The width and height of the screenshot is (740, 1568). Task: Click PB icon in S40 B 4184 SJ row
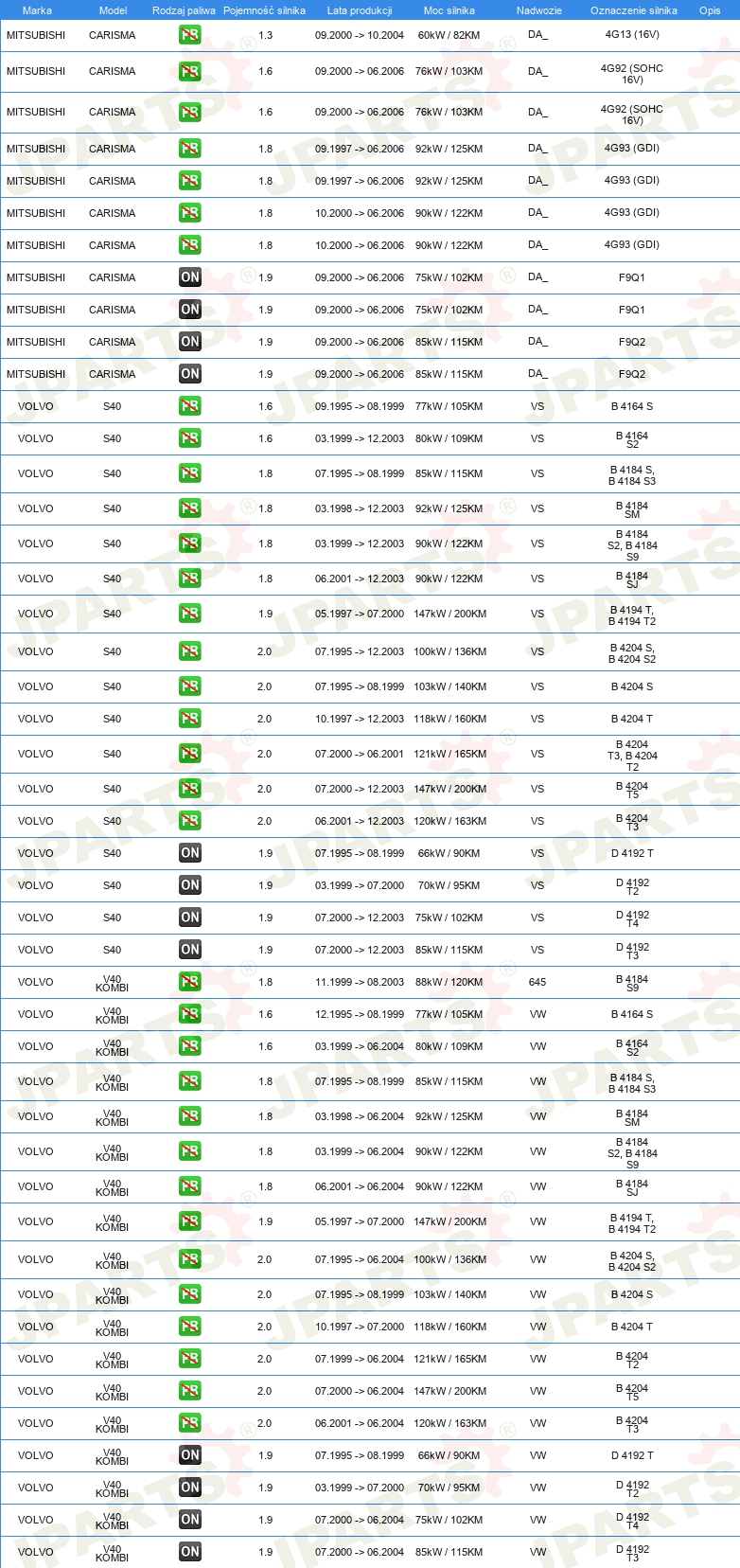[x=190, y=579]
